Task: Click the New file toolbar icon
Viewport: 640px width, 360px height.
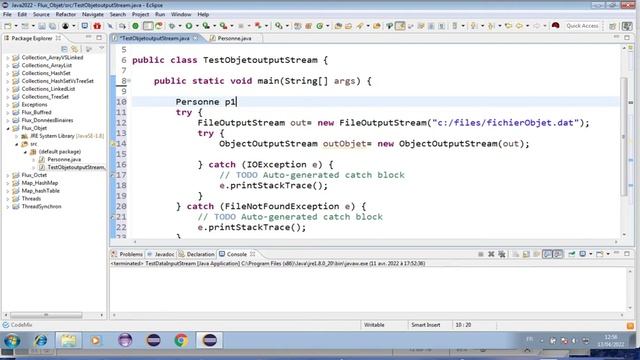Action: point(8,26)
